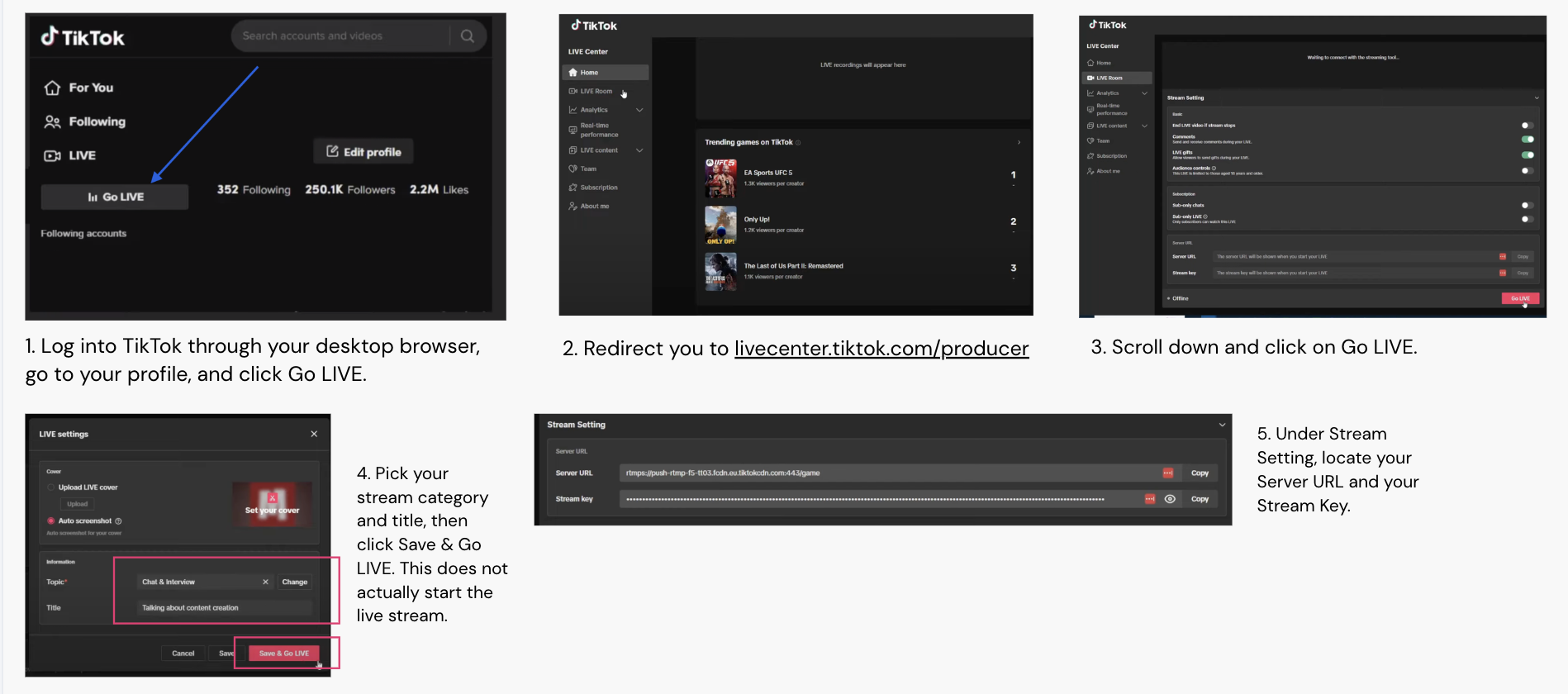Turn on the Sub-only LIVE switch
This screenshot has height=694, width=1568.
click(x=1528, y=219)
